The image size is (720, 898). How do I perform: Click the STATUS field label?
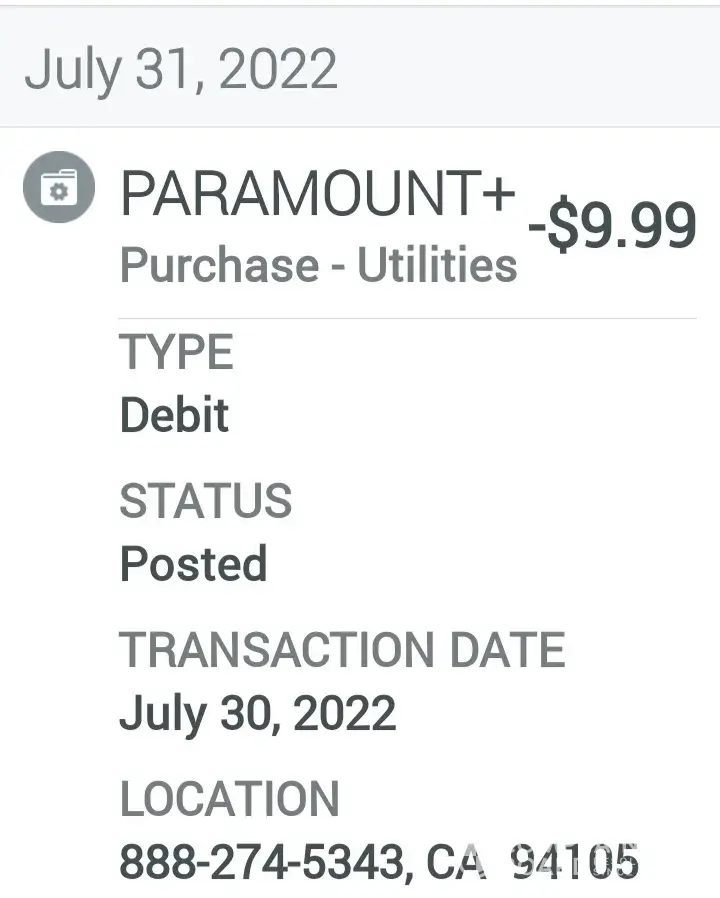[205, 501]
